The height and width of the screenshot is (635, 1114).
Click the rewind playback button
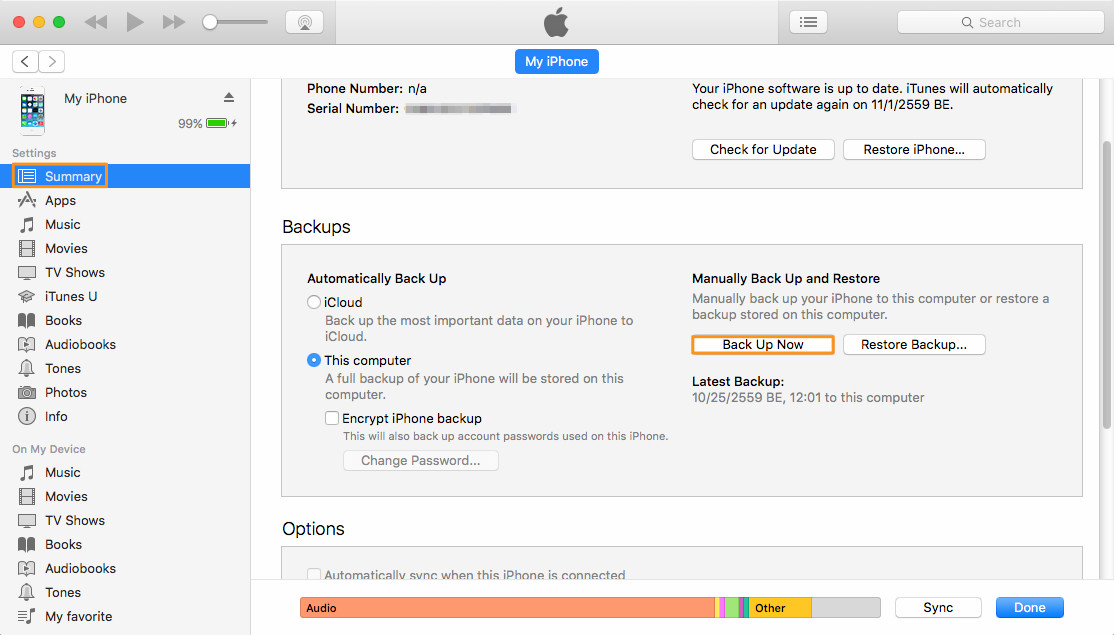coord(96,22)
